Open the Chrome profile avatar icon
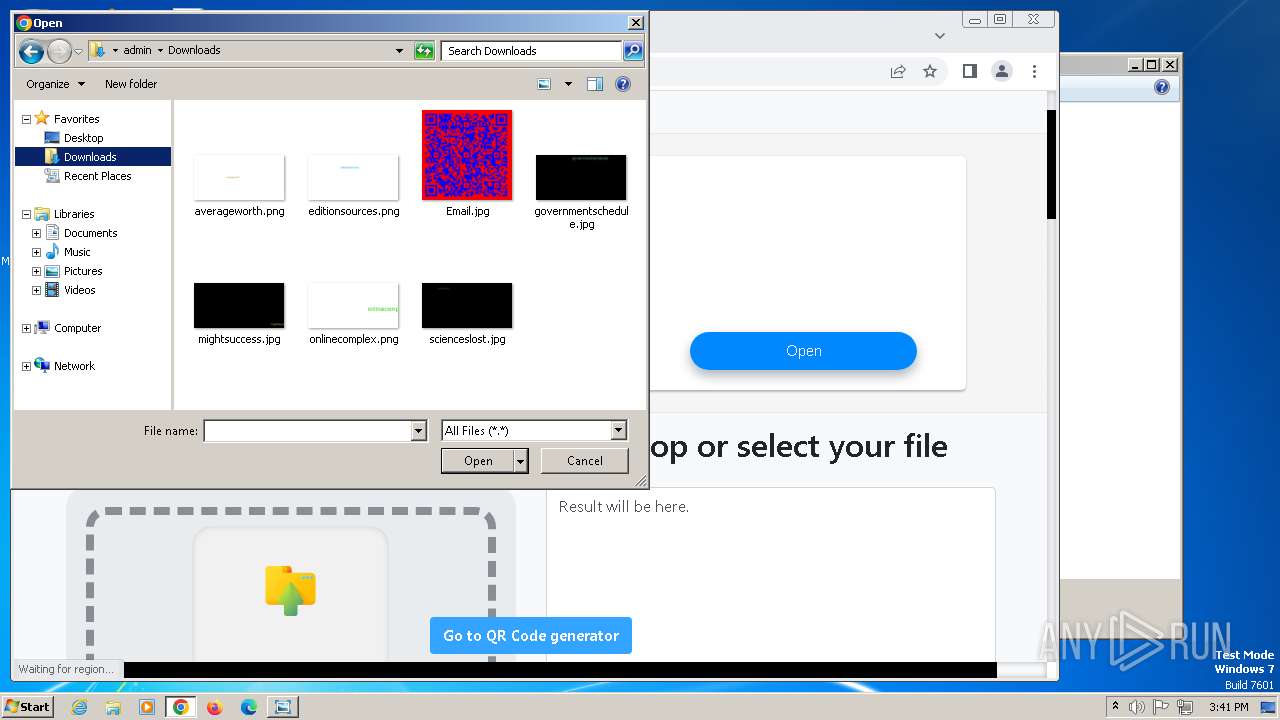 (1001, 71)
